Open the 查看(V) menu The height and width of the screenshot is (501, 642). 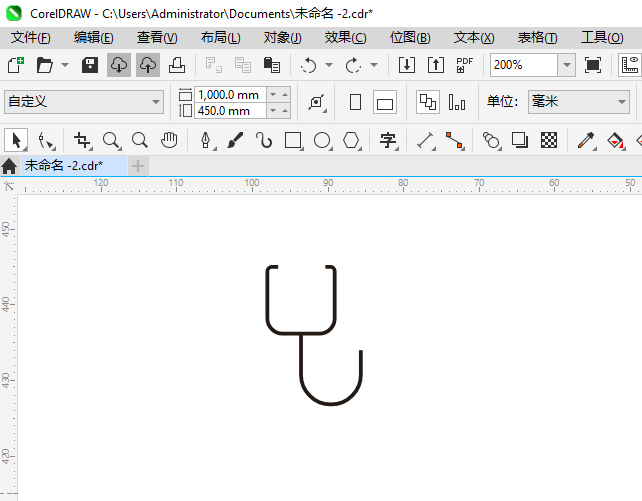click(x=157, y=38)
